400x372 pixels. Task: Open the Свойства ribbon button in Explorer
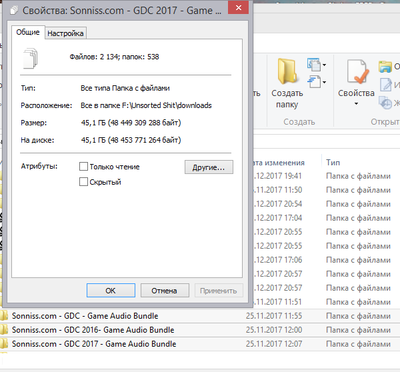[356, 78]
